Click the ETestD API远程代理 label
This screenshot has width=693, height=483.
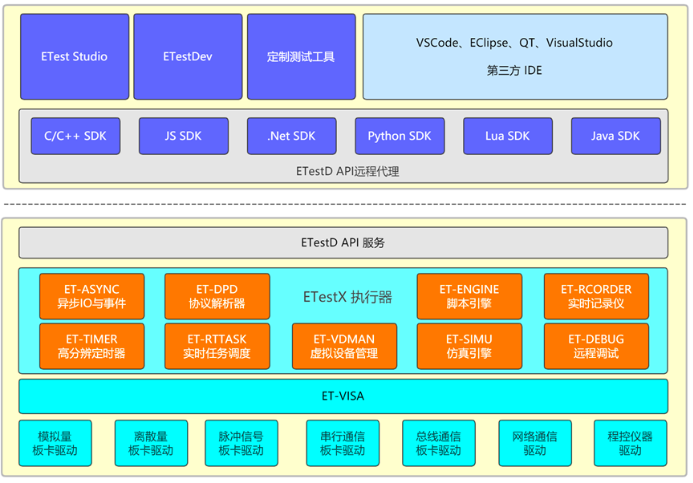347,171
